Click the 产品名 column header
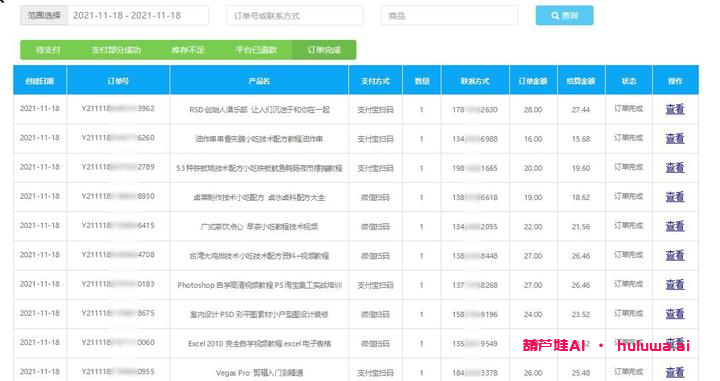 259,81
